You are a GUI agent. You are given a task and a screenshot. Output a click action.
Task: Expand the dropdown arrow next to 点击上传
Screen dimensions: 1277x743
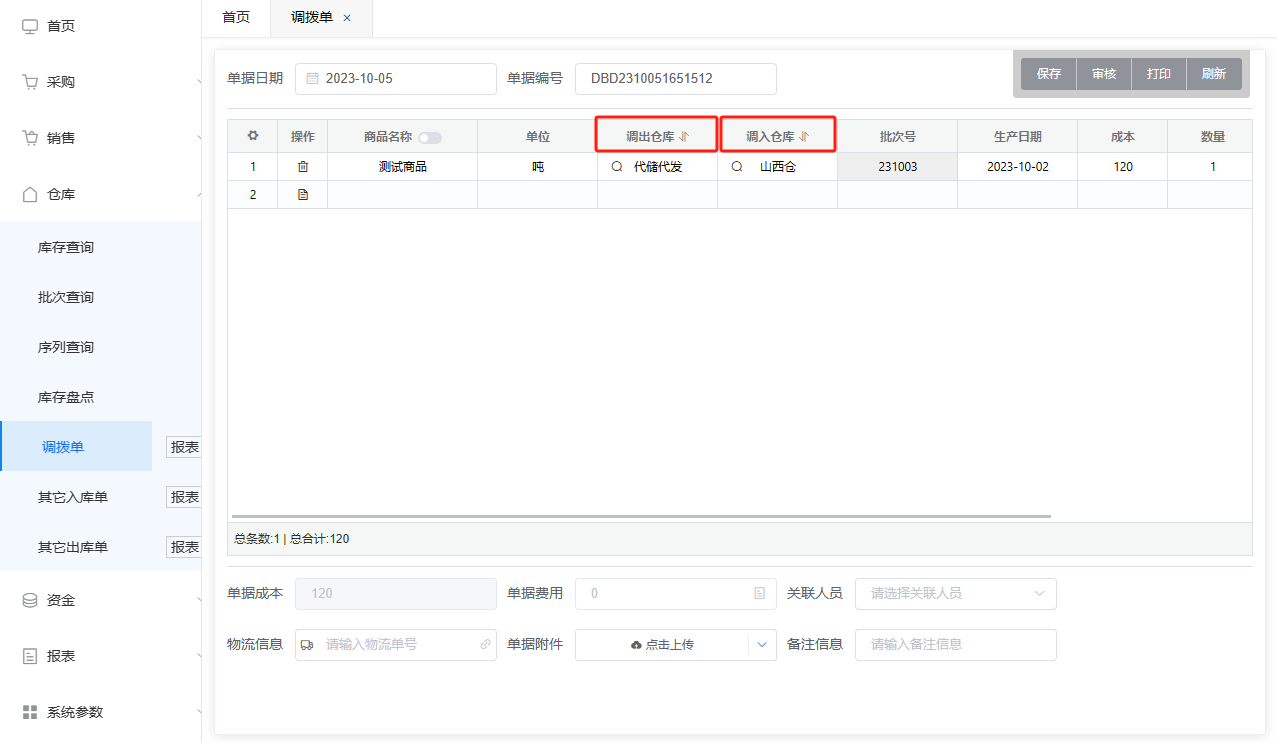pos(762,645)
